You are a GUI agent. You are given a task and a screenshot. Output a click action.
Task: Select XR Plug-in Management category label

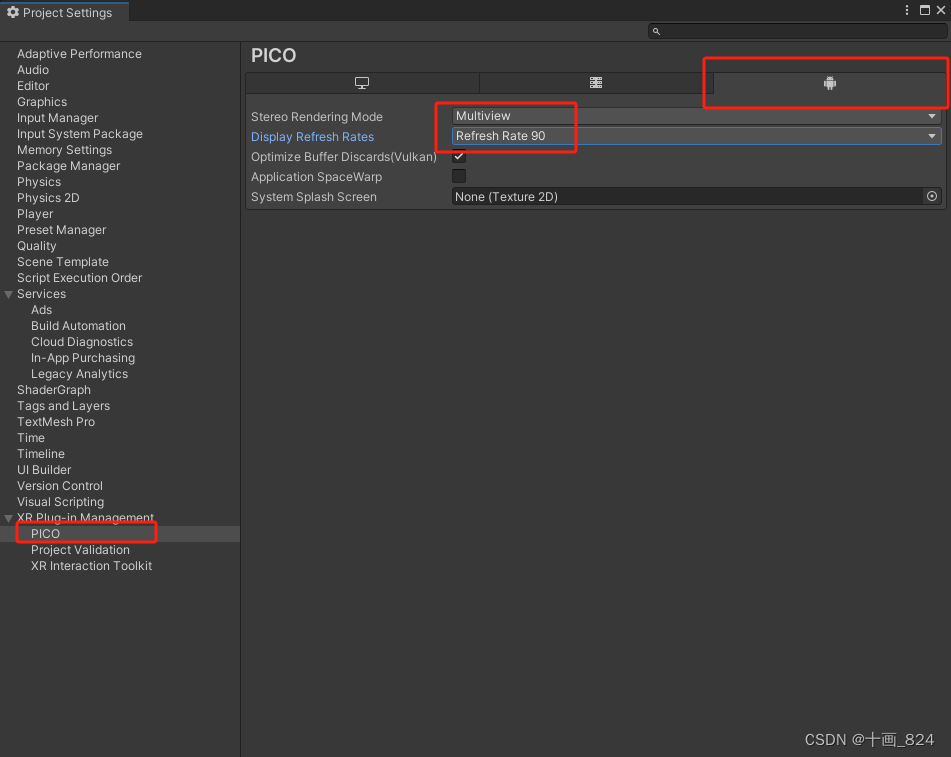(x=86, y=517)
